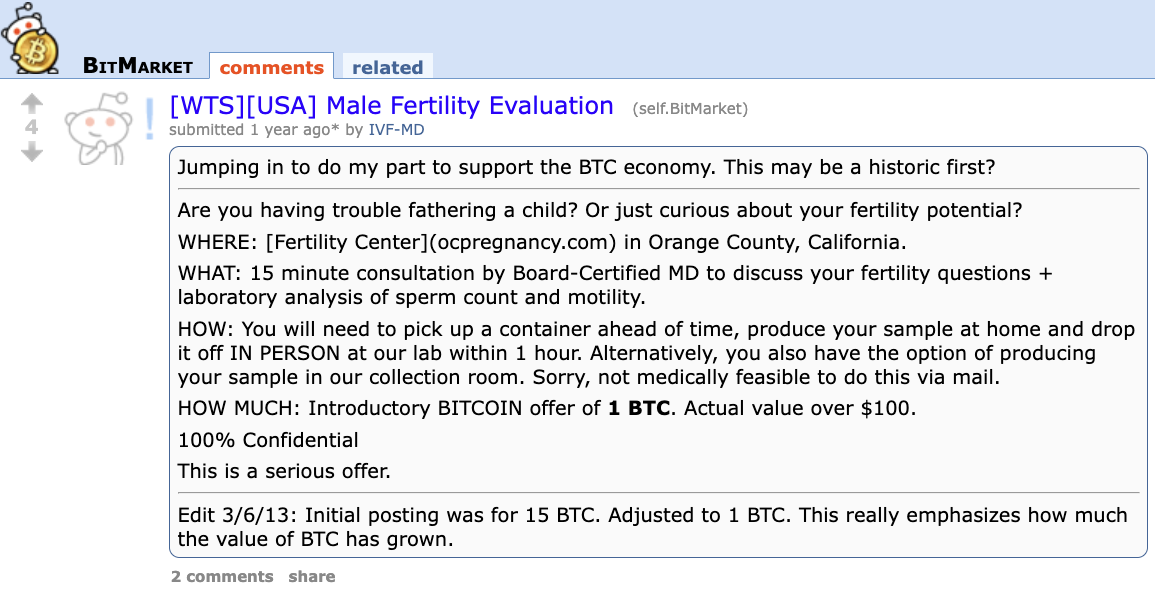Viewport: 1155px width, 594px height.
Task: Click the post score number 4
Action: (x=32, y=127)
